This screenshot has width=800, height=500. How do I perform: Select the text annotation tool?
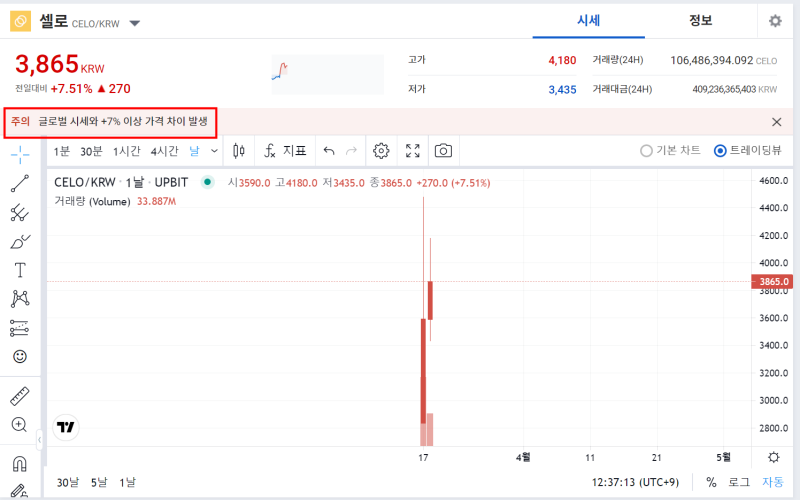(20, 270)
